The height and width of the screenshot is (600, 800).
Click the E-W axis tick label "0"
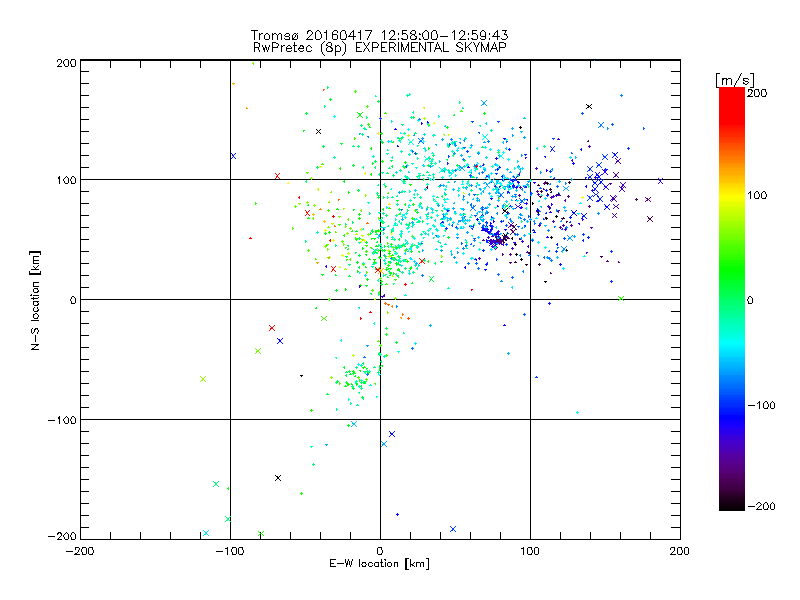(x=380, y=551)
